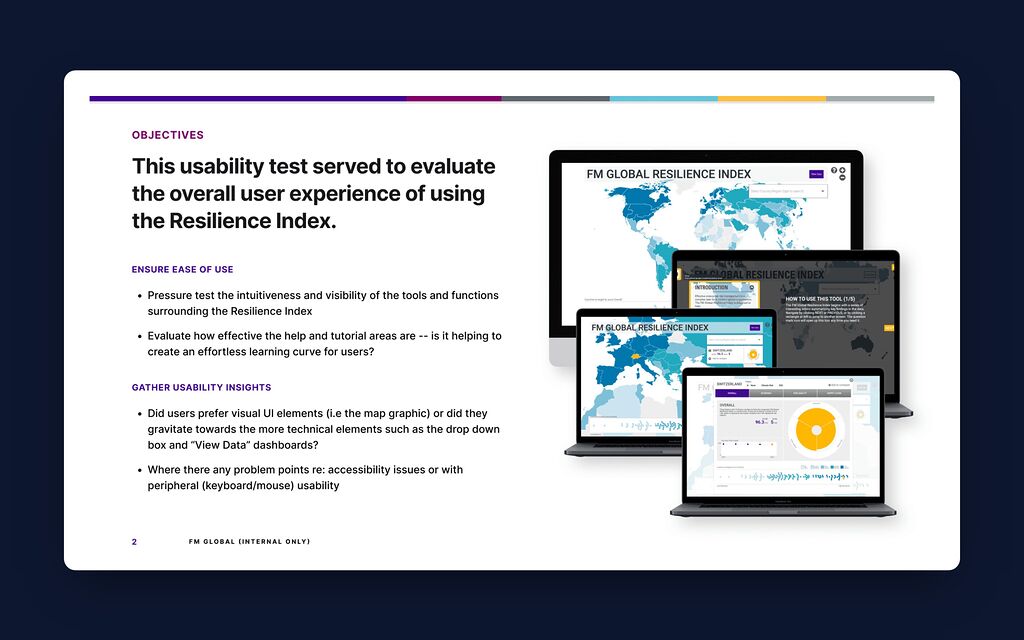This screenshot has height=640, width=1024.
Task: Click the bullet starting 'Where there any problem points'
Action: coord(305,477)
